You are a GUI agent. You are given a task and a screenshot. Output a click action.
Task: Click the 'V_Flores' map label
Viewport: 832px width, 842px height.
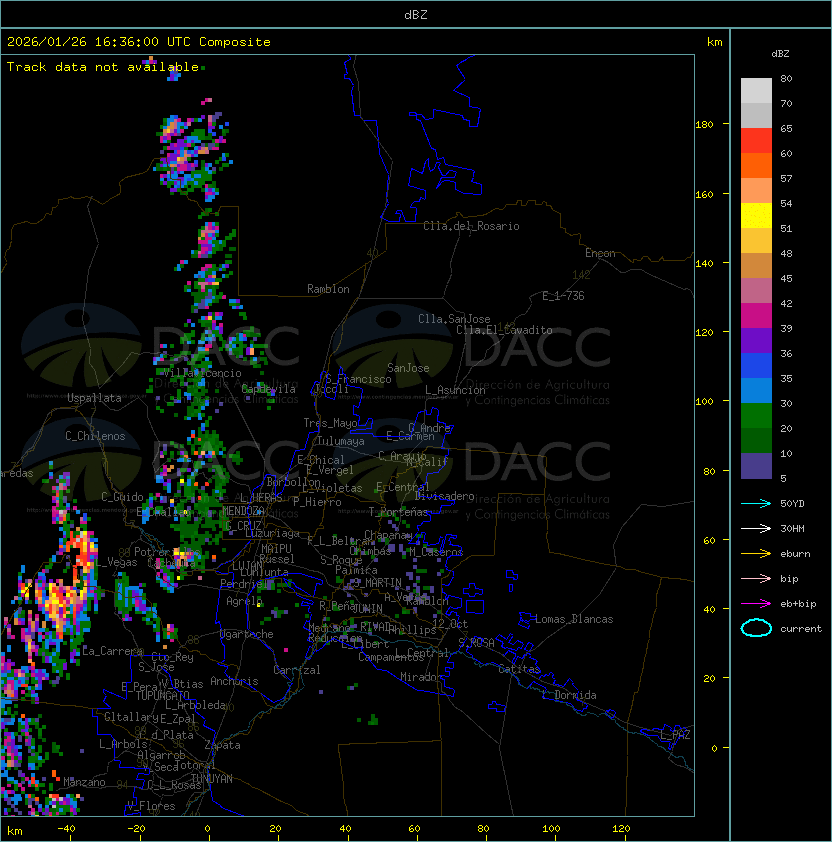(x=151, y=806)
